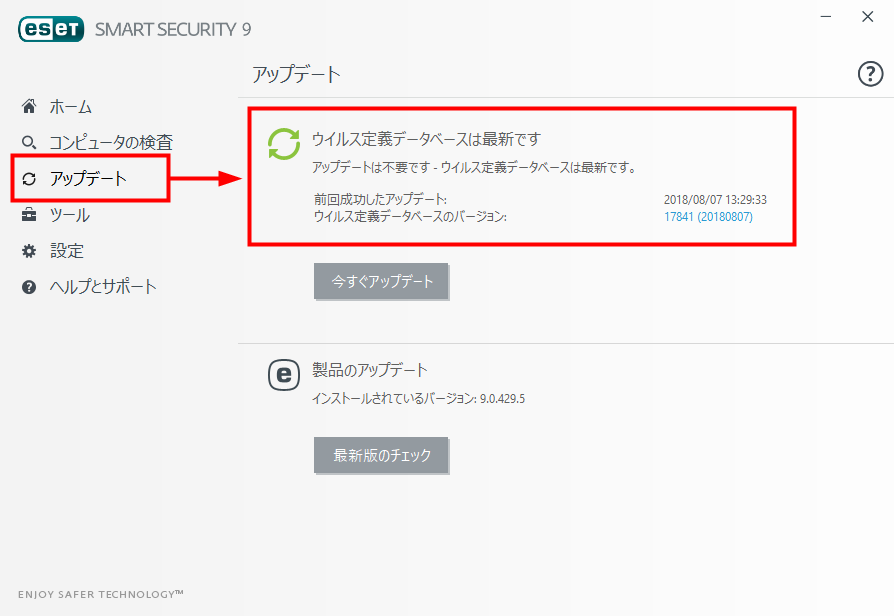This screenshot has height=616, width=894.
Task: Click the 今すぐアップデート button
Action: coord(381,281)
